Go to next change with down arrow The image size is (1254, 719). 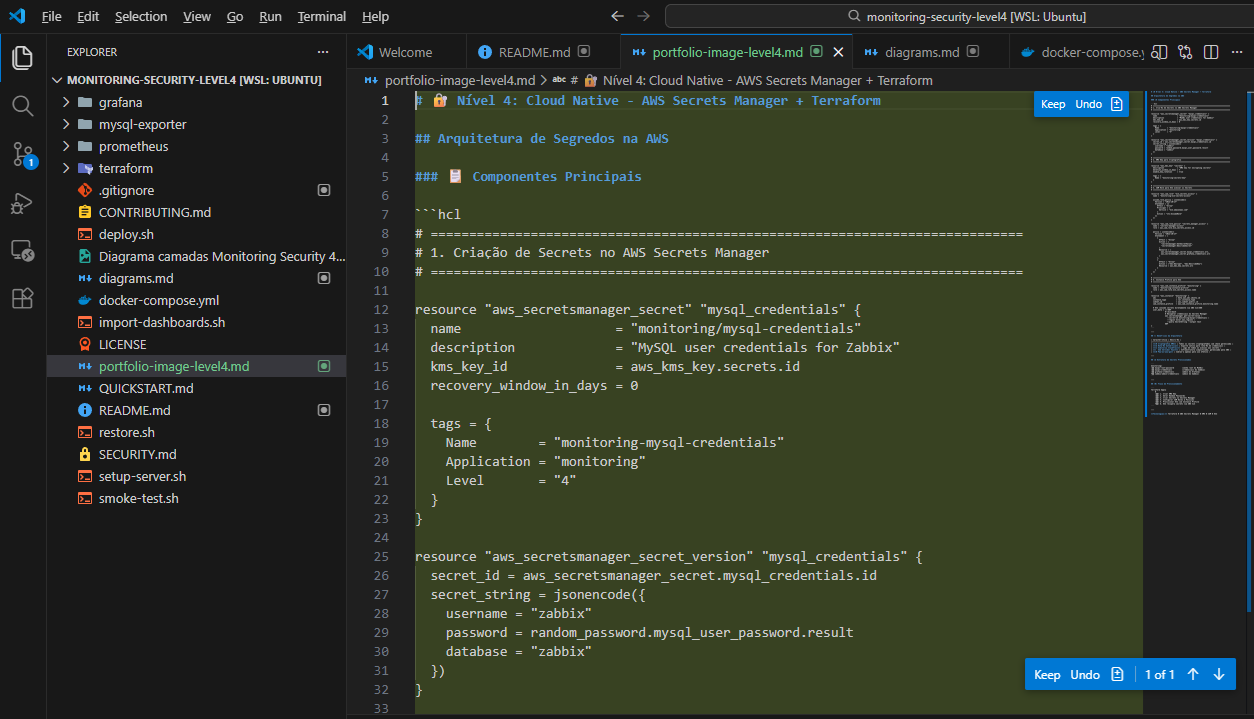[x=1218, y=675]
